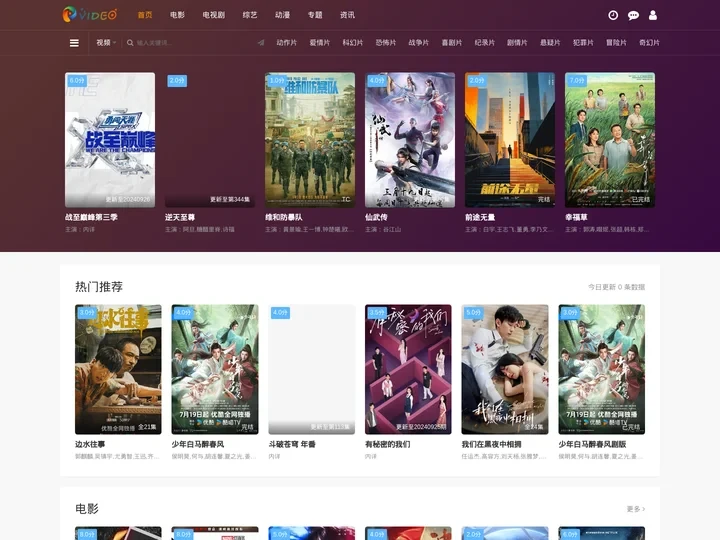Open the 动漫 menu item

tap(282, 15)
